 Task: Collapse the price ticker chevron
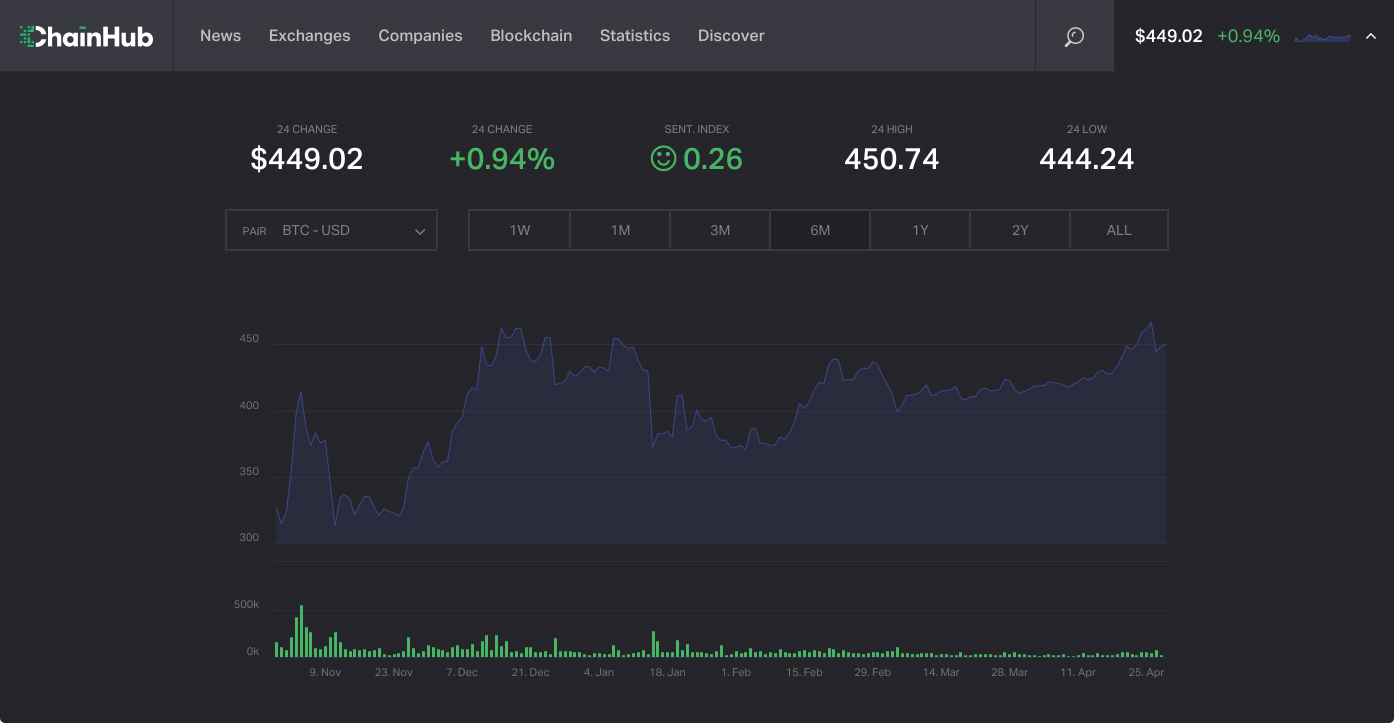click(1370, 37)
